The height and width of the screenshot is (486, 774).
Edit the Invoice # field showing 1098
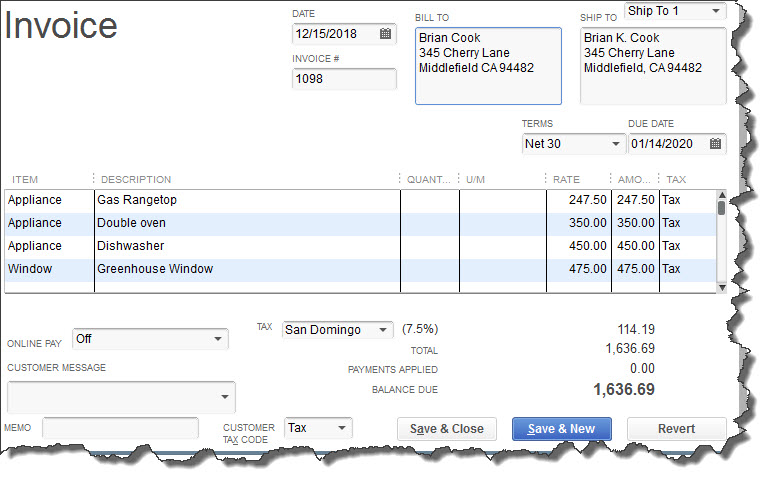coord(343,80)
